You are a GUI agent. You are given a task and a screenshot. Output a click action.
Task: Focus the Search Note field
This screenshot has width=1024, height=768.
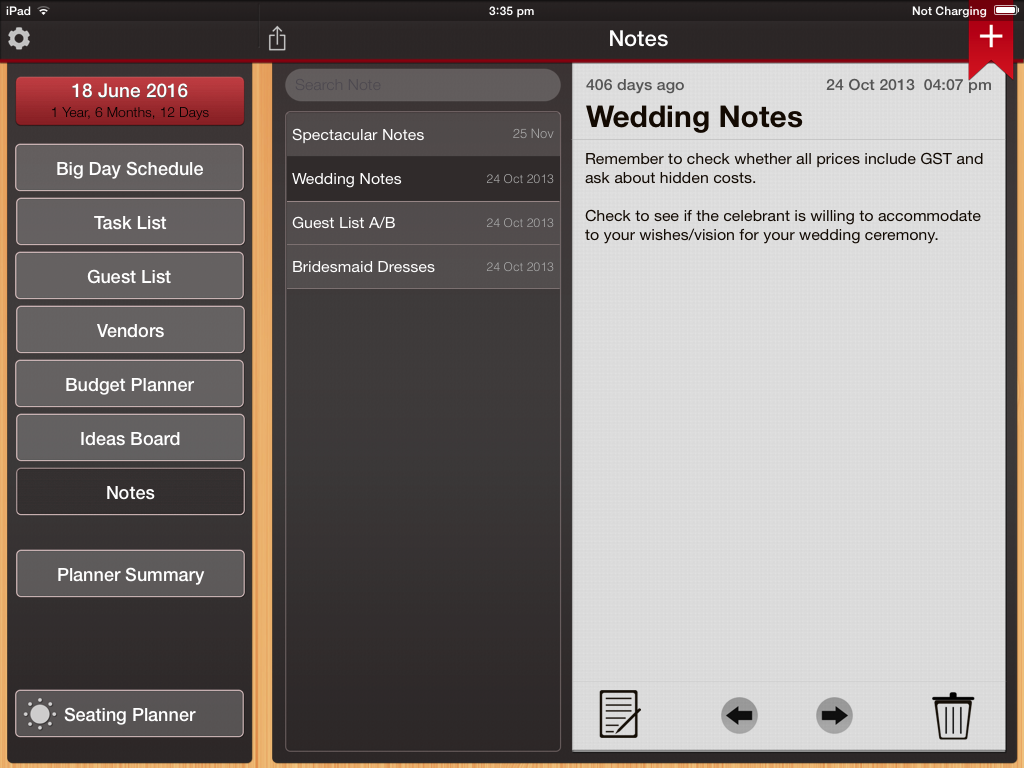(x=423, y=85)
